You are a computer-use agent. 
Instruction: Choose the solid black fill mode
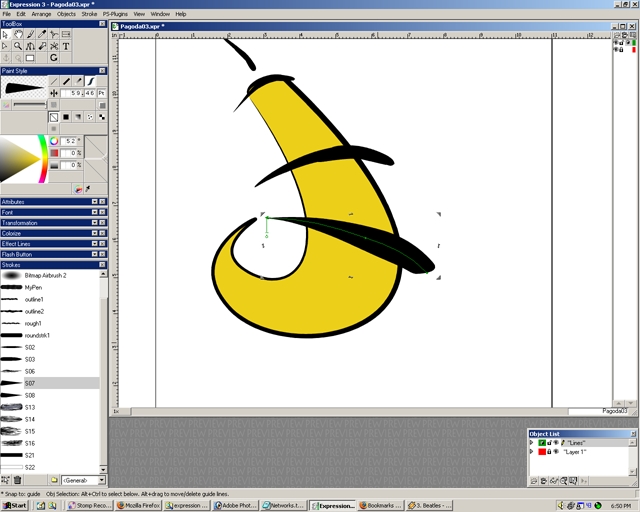[66, 117]
